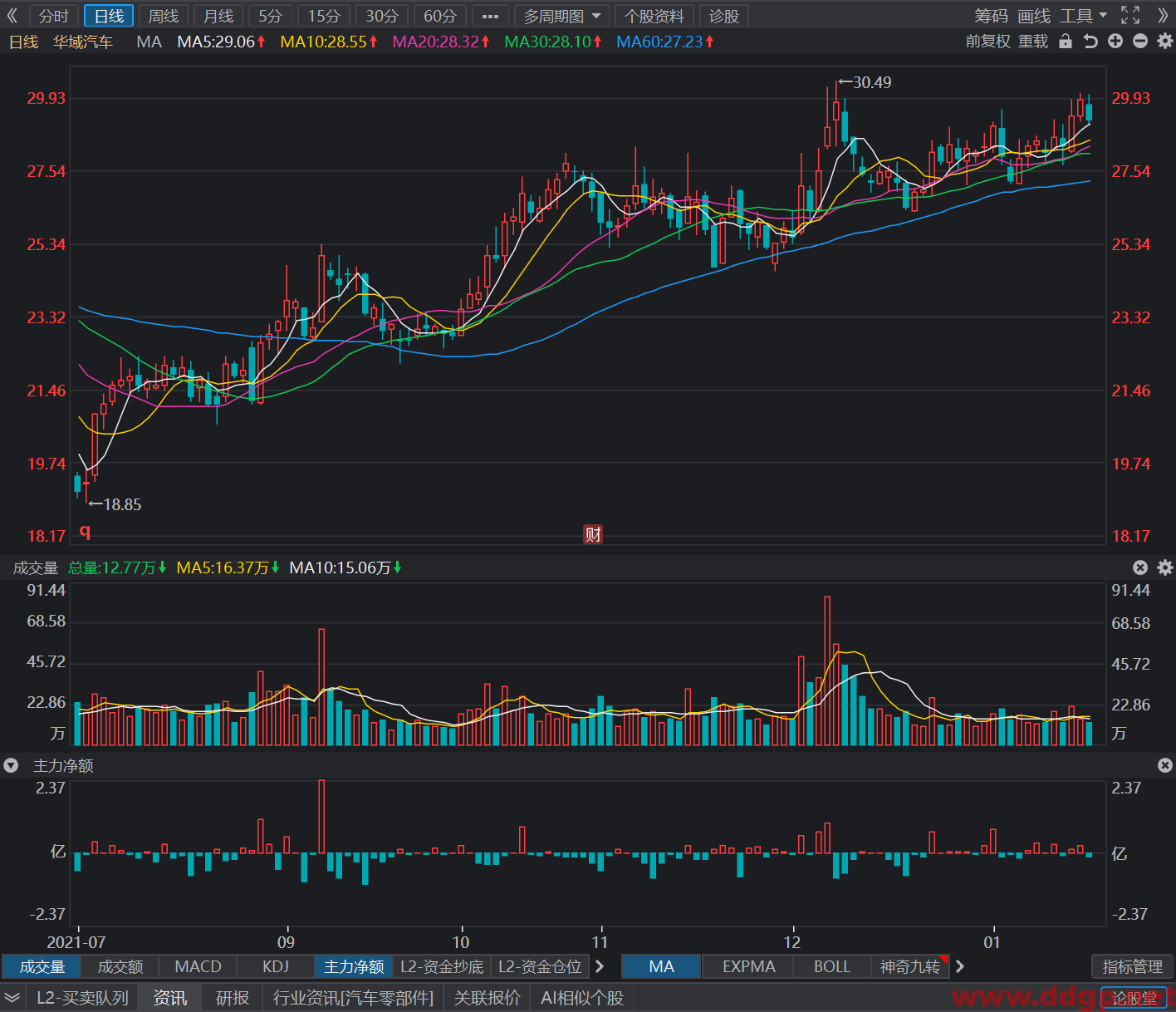Open the 多周期图 dropdown
Screen dimensions: 1176x1012
point(561,16)
